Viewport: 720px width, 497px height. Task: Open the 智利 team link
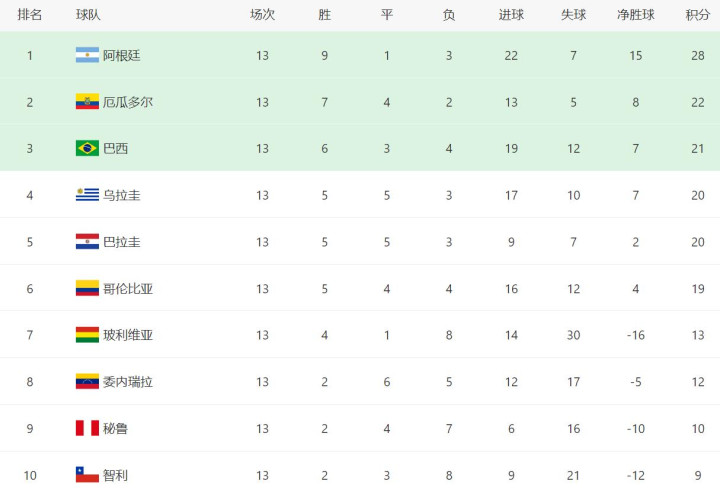[x=115, y=475]
